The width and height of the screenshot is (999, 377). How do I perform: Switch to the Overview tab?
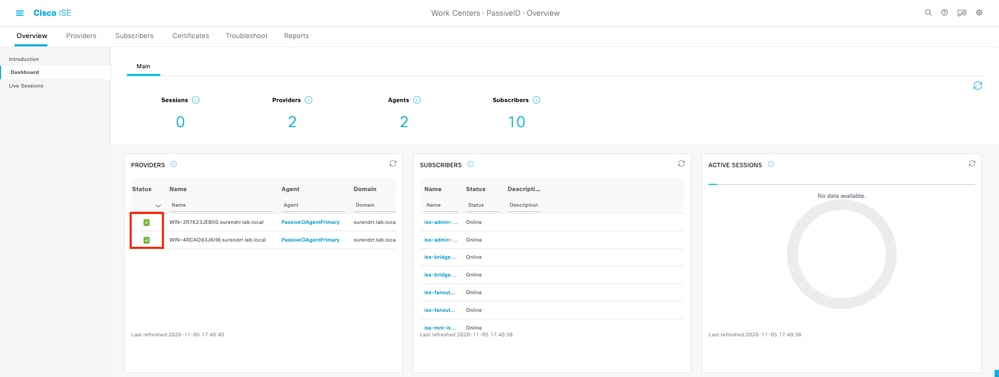tap(31, 36)
